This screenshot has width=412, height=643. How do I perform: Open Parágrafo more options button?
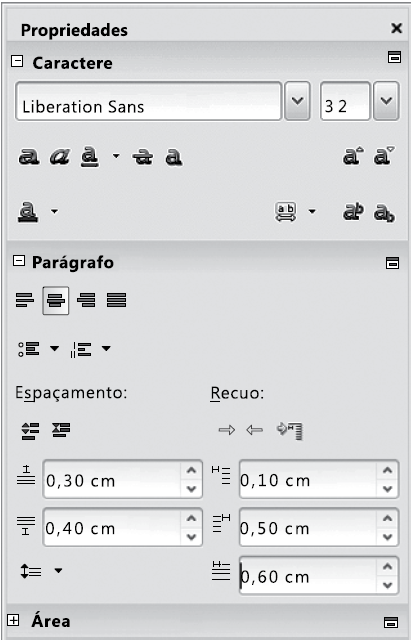[392, 263]
